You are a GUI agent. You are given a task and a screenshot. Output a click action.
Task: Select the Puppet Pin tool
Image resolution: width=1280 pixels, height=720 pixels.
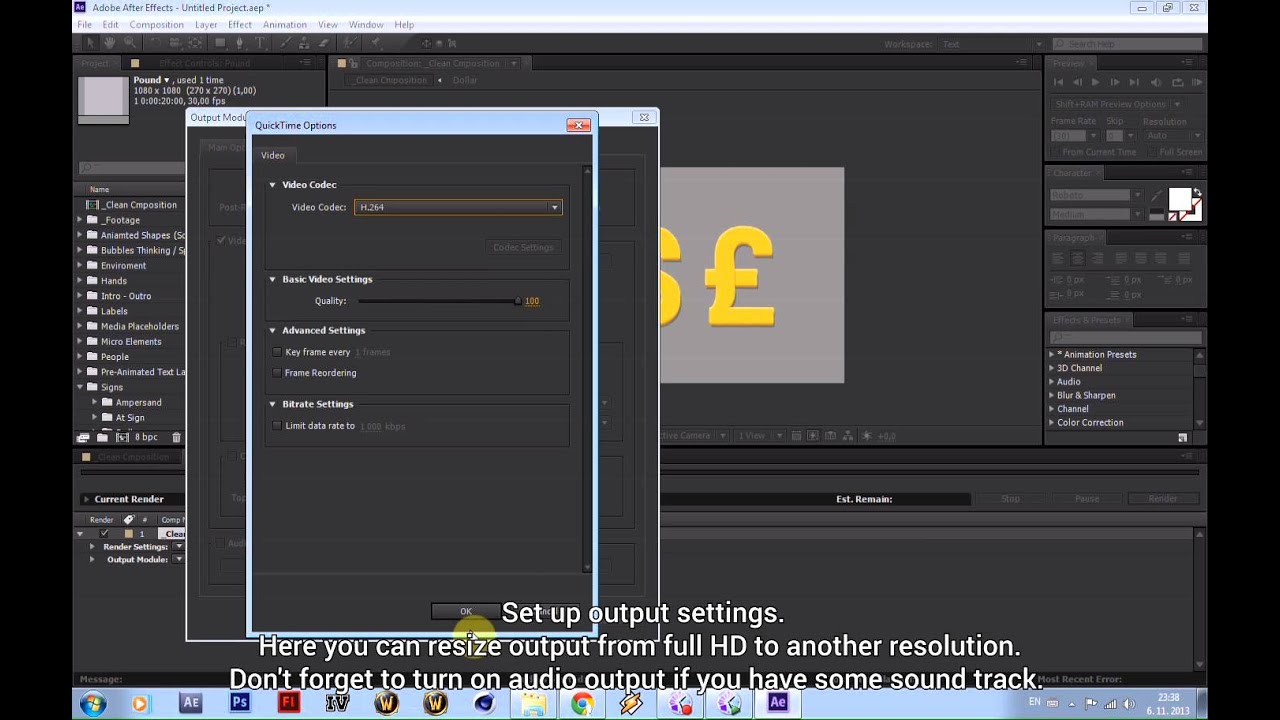pos(374,43)
